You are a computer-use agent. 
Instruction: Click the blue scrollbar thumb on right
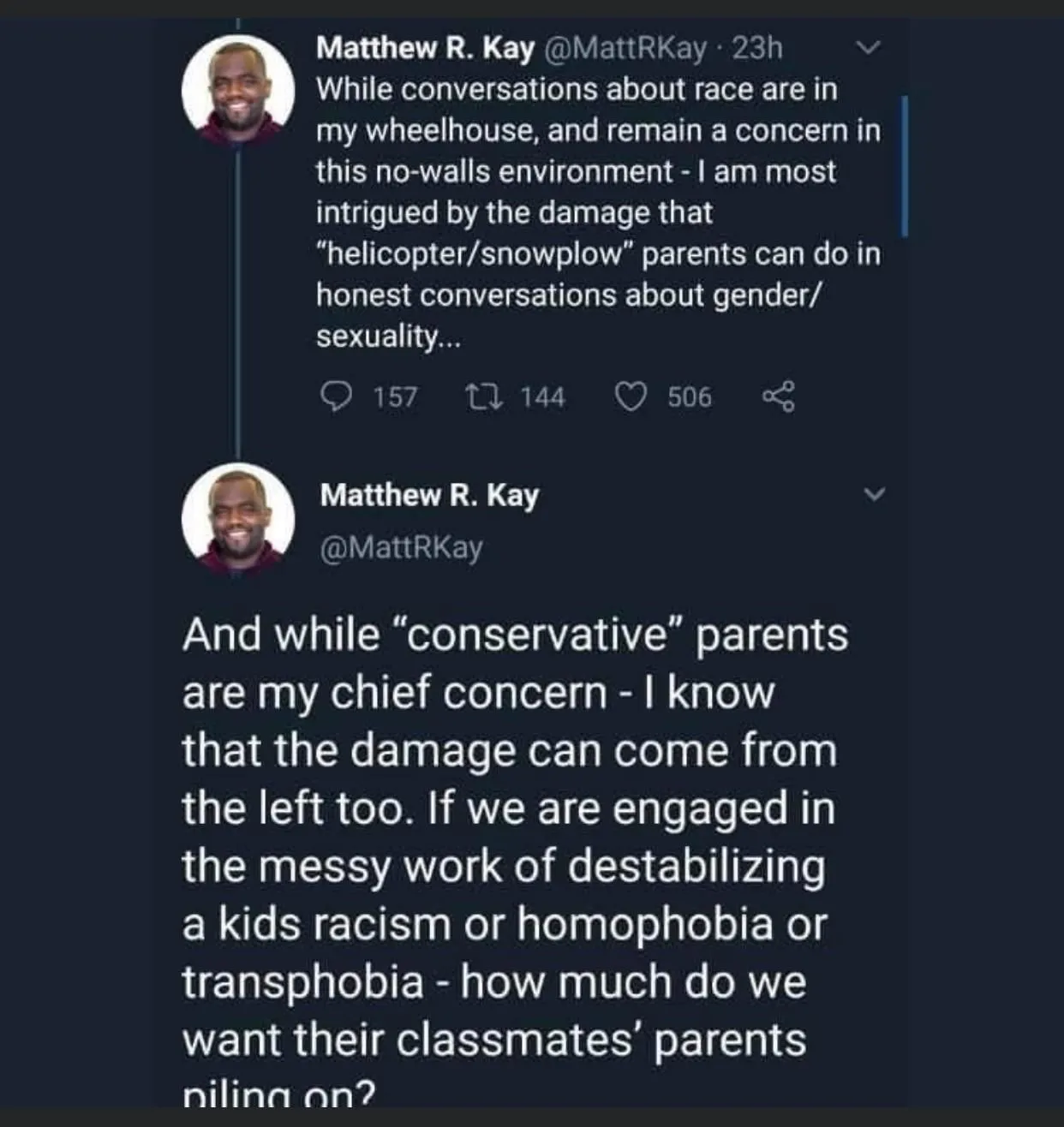905,165
